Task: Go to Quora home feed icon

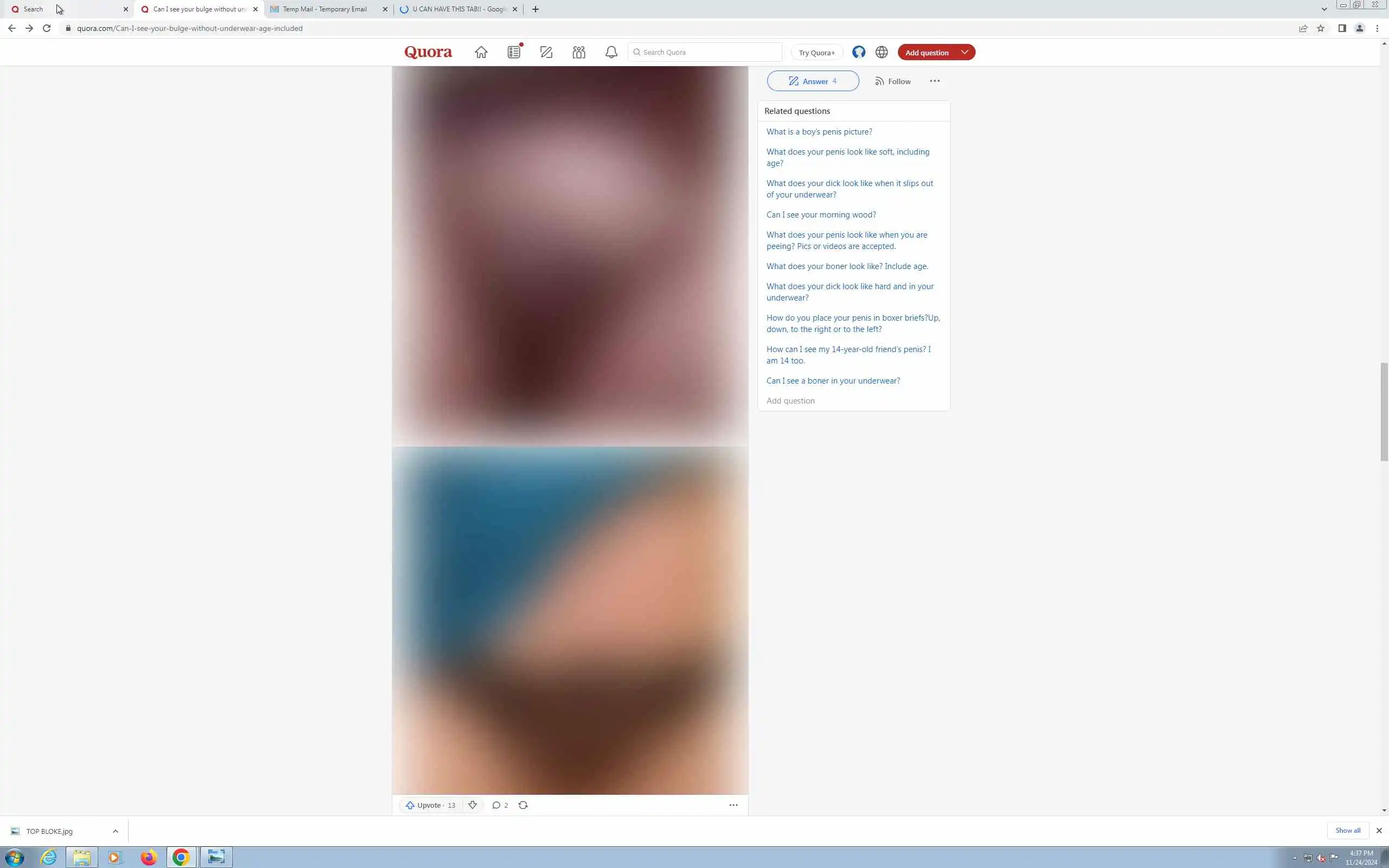Action: tap(481, 52)
